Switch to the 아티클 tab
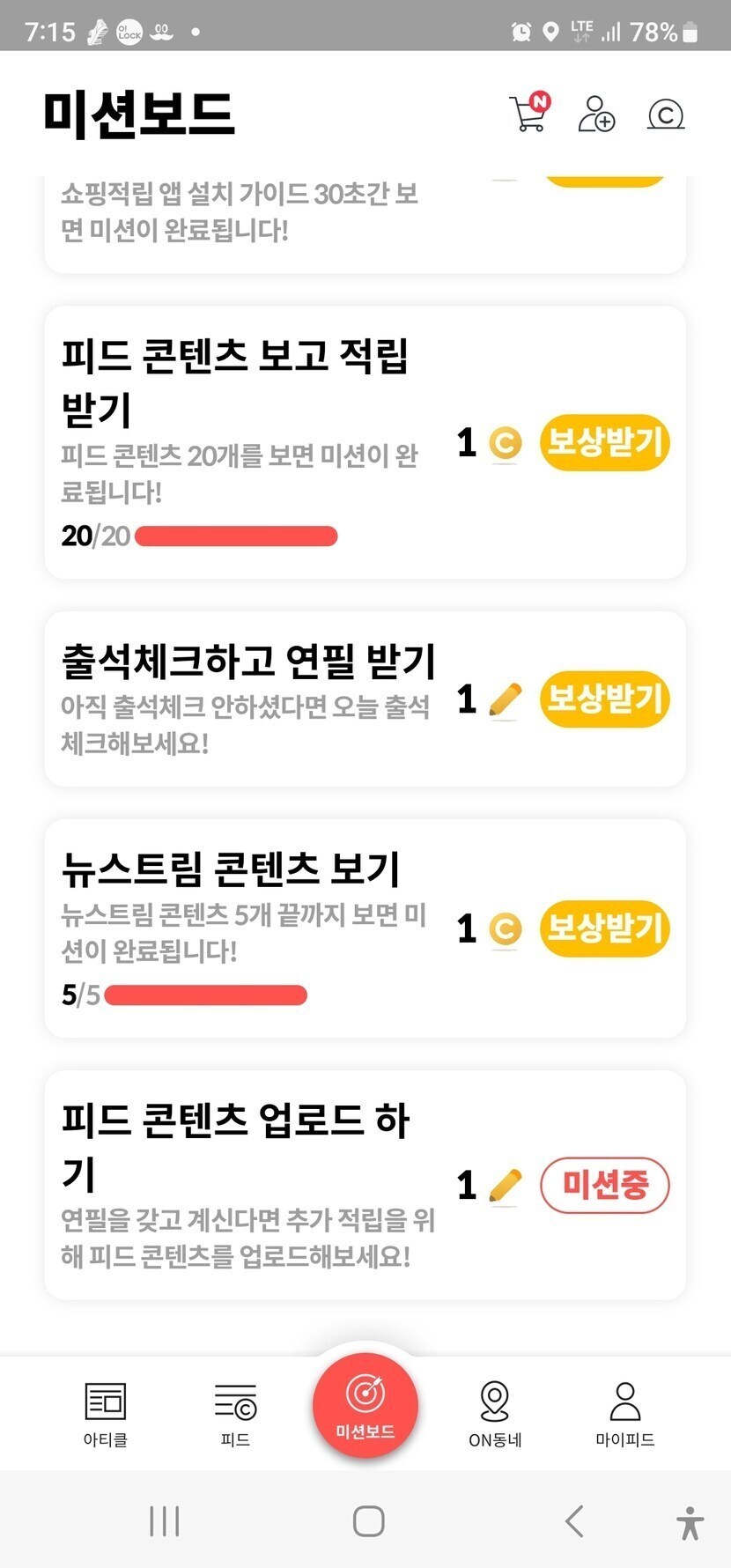The height and width of the screenshot is (1568, 731). click(x=106, y=1414)
